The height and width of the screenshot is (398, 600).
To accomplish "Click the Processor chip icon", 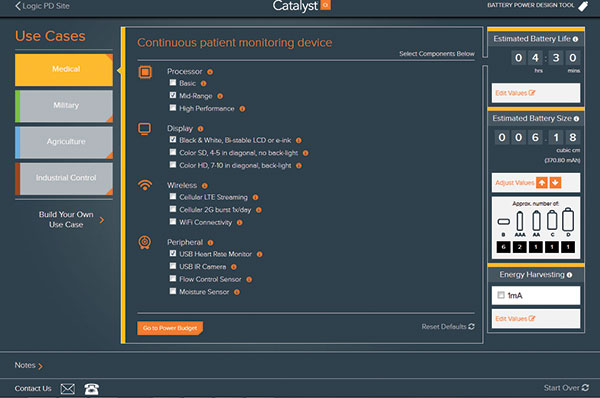I will 145,72.
